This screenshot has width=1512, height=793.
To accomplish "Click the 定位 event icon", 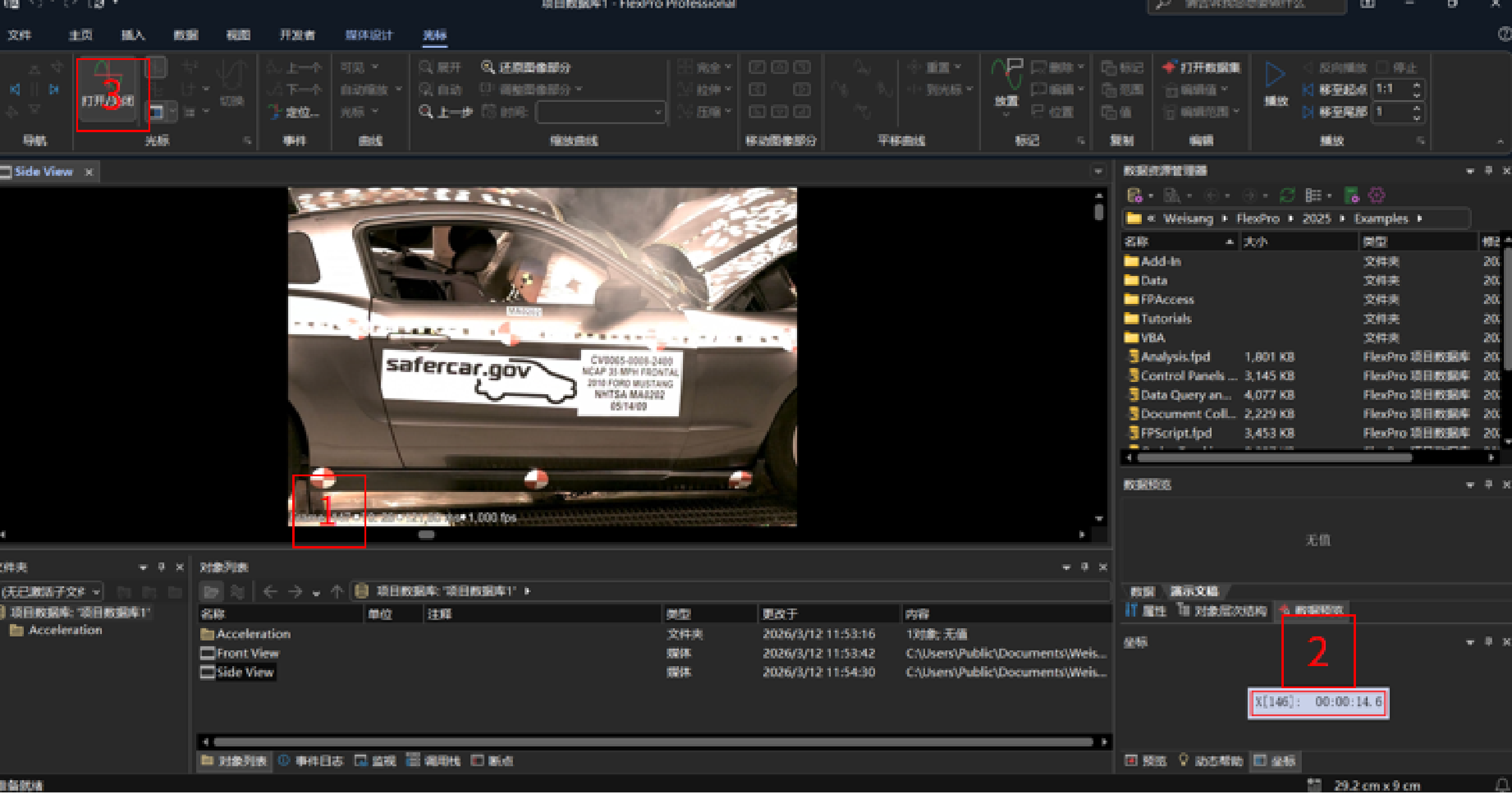I will [275, 112].
